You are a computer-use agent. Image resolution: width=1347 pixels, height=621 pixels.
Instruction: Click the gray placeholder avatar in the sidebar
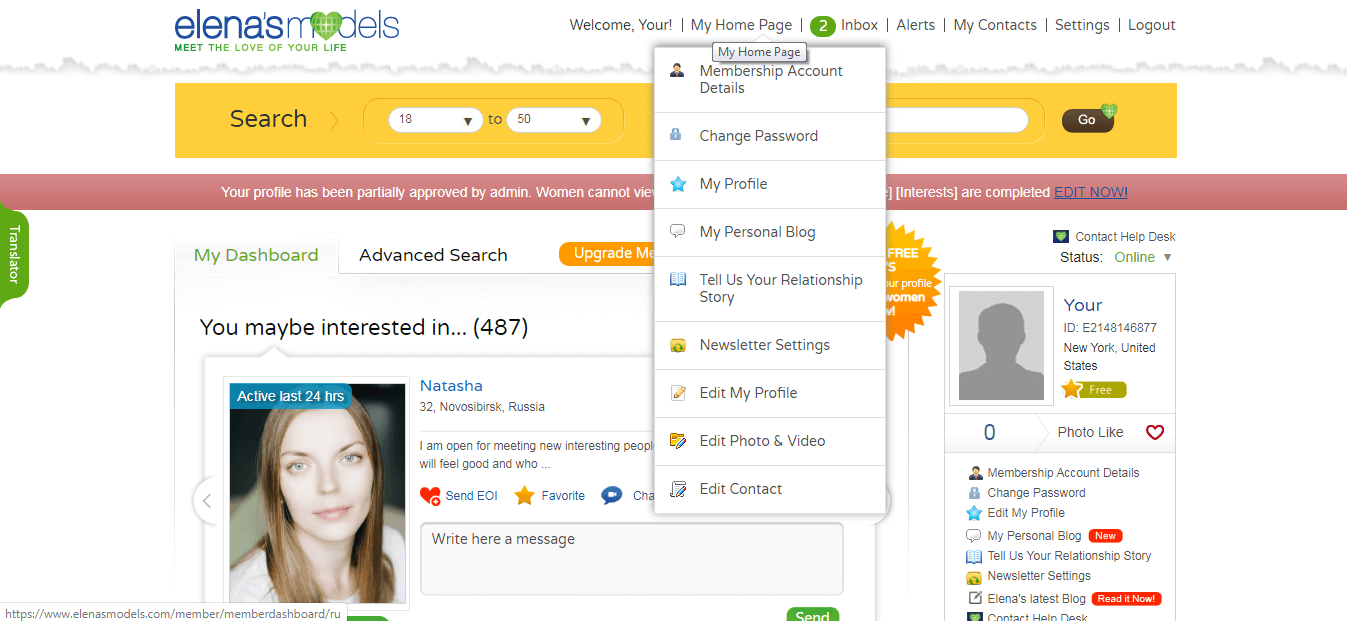click(1001, 345)
